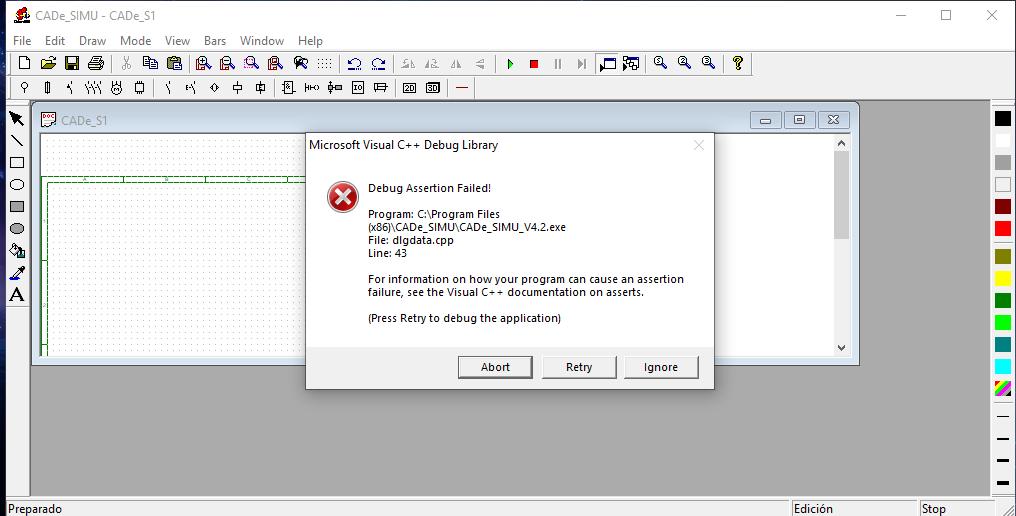
Task: Click the CADe_S1 scrollbar up arrow
Action: pyautogui.click(x=841, y=143)
